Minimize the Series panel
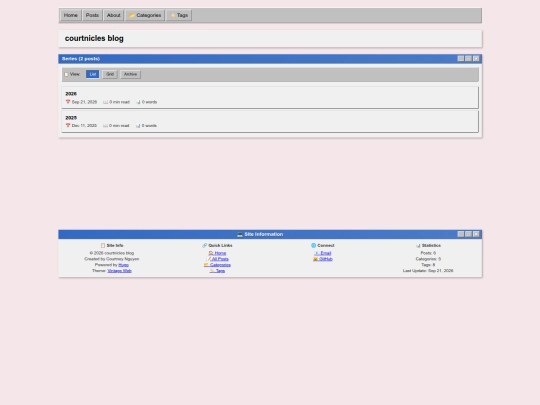Screen dimensions: 540x405 (460, 59)
